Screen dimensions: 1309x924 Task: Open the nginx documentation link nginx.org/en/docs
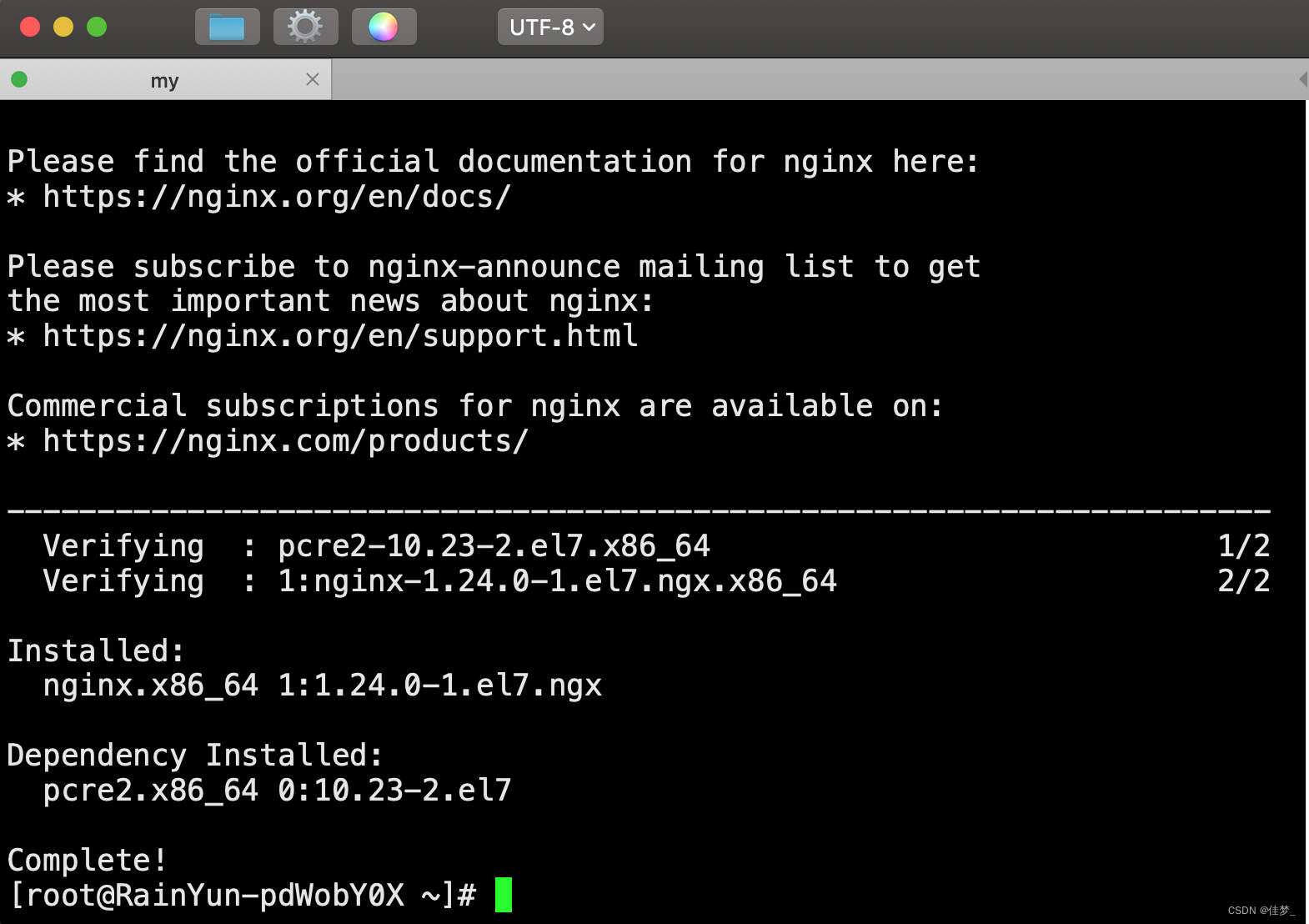(275, 197)
